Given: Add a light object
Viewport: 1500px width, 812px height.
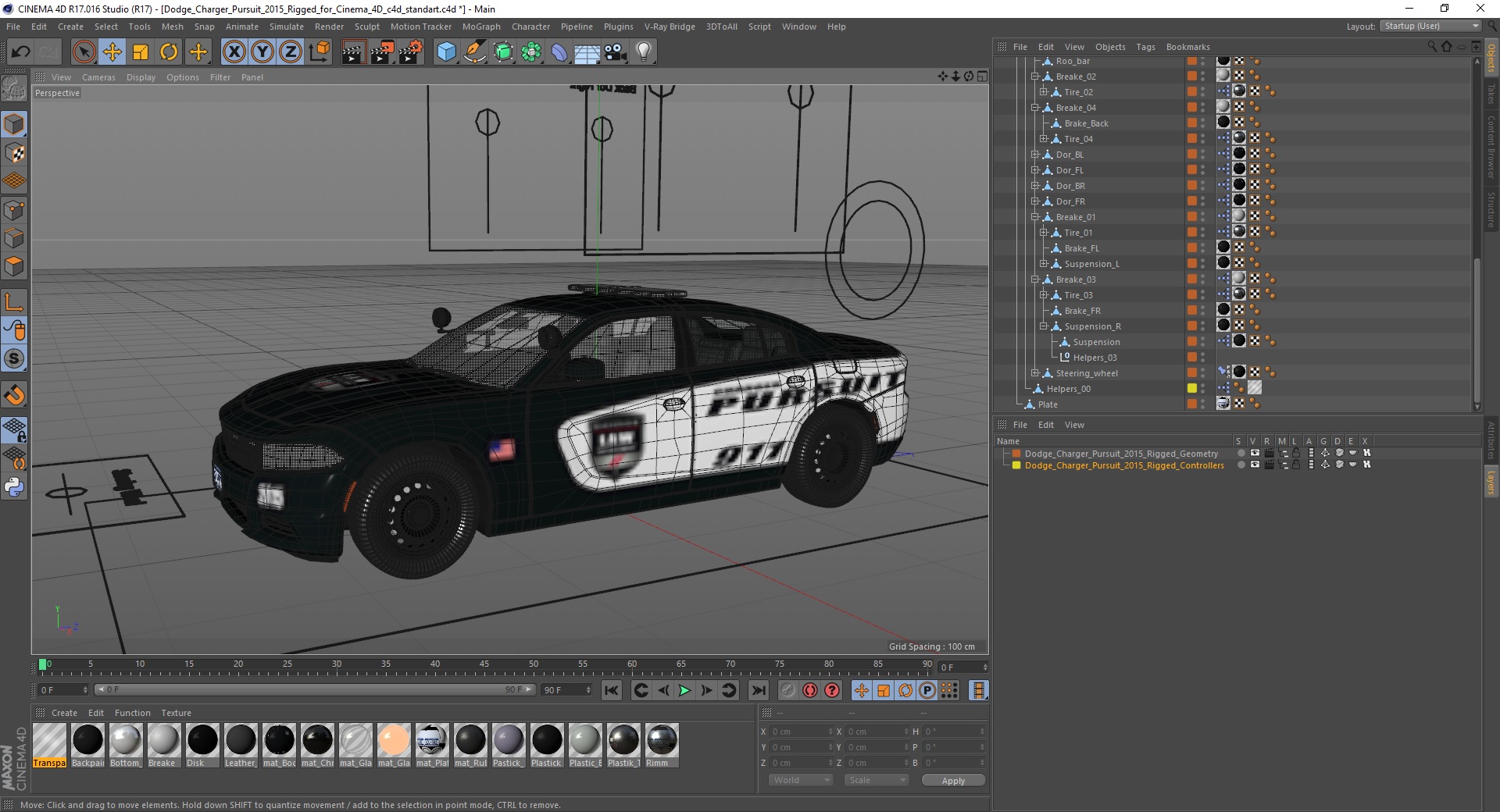Looking at the screenshot, I should (644, 52).
